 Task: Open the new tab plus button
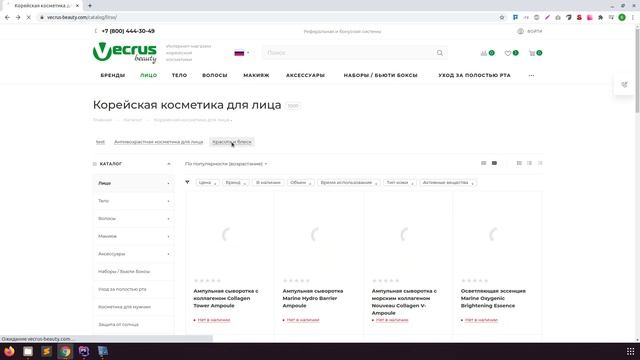(x=90, y=6)
